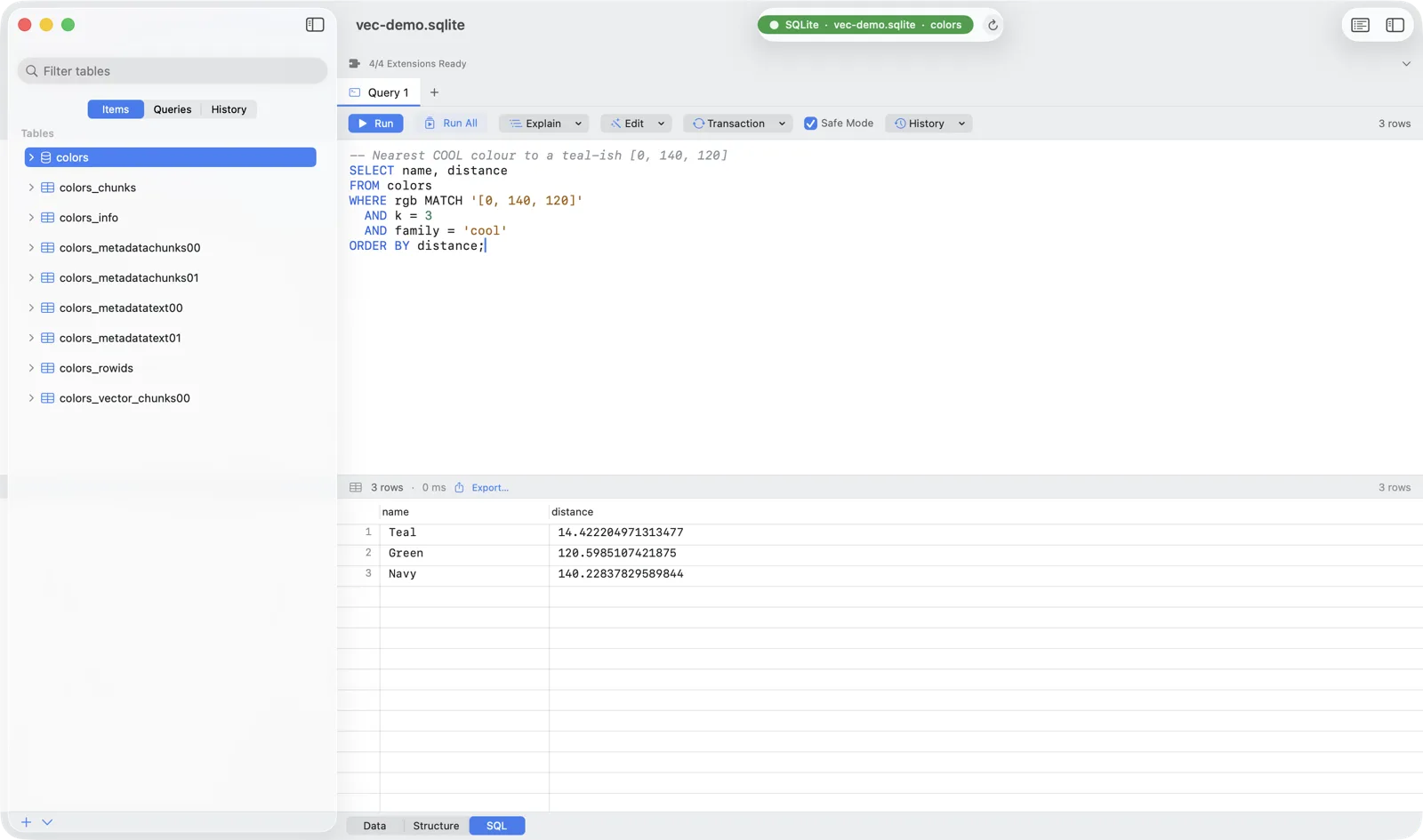Select the 140.22837829589844 distance cell
Image resolution: width=1423 pixels, height=840 pixels.
(621, 574)
